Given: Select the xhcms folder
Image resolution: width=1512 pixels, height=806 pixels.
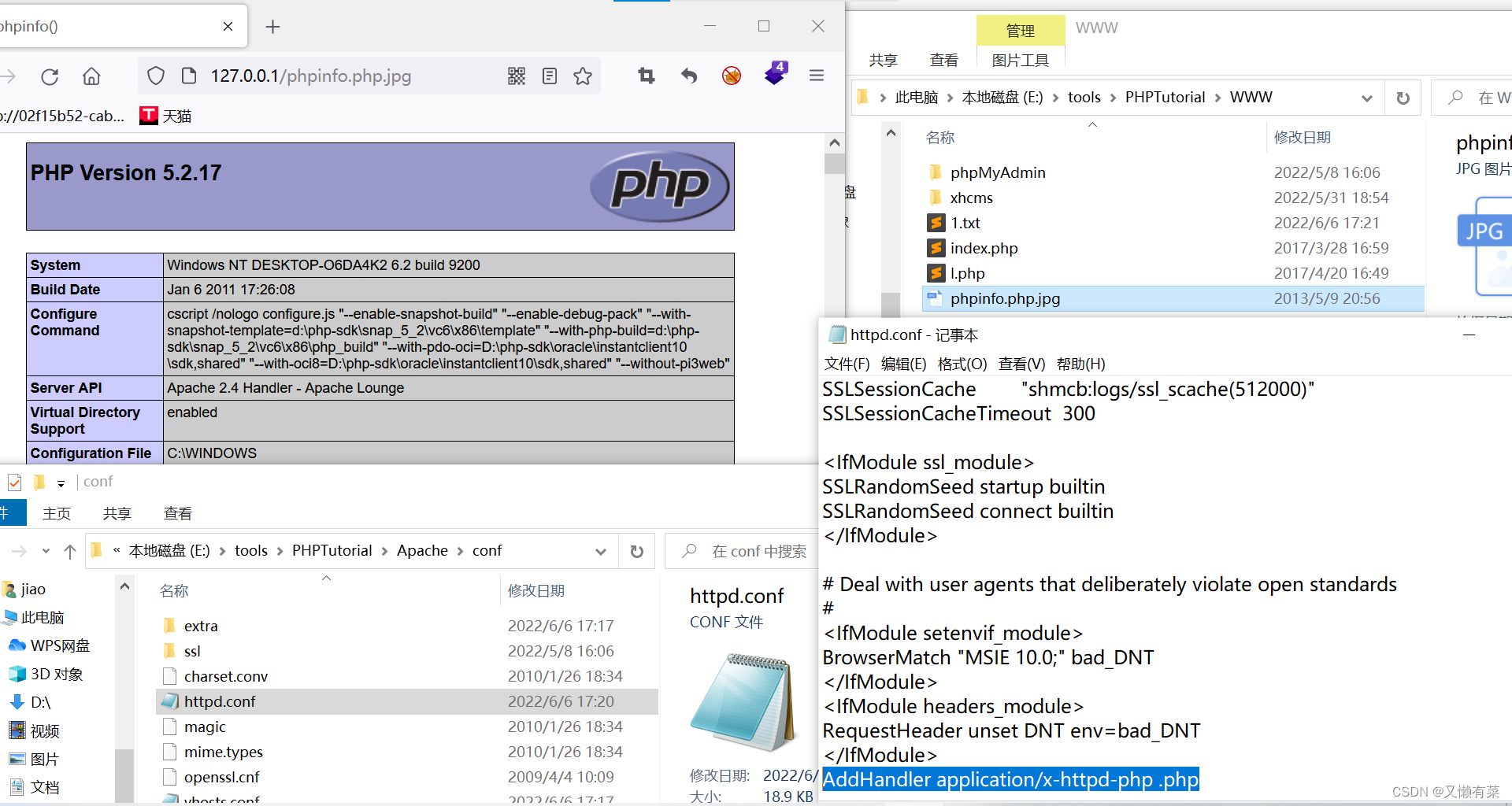Looking at the screenshot, I should pyautogui.click(x=971, y=198).
